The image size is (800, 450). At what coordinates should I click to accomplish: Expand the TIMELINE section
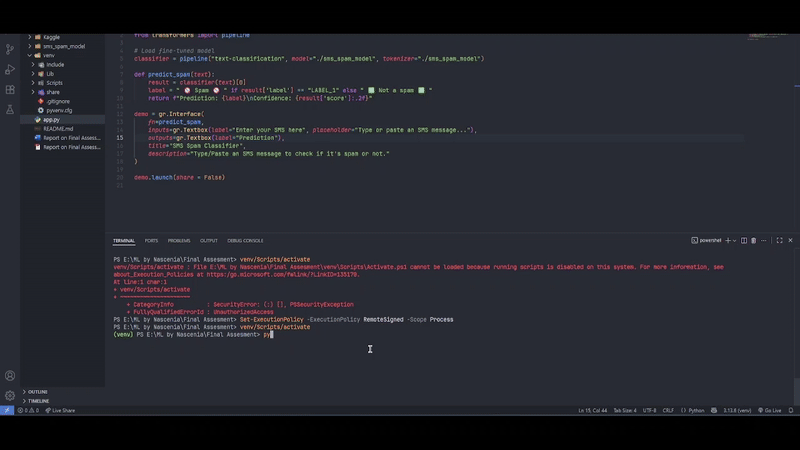click(38, 401)
